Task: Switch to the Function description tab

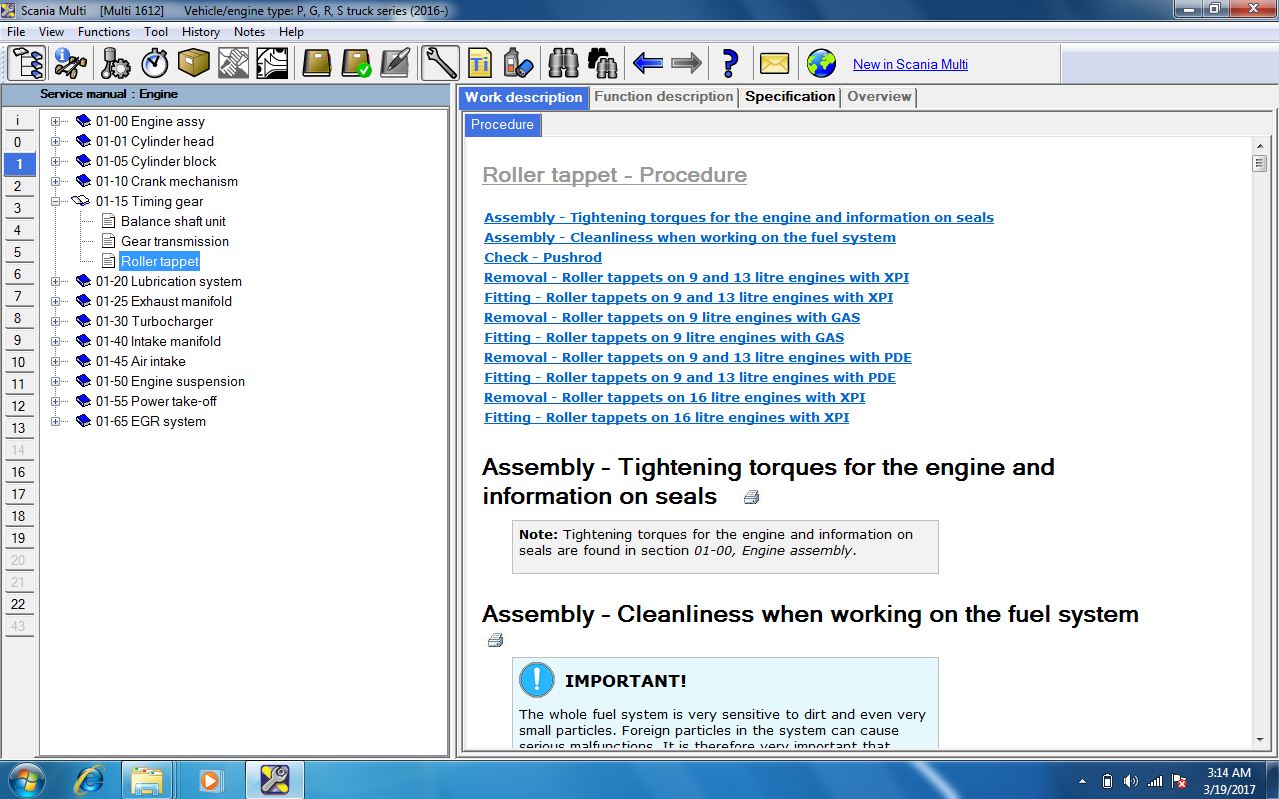Action: click(x=664, y=97)
